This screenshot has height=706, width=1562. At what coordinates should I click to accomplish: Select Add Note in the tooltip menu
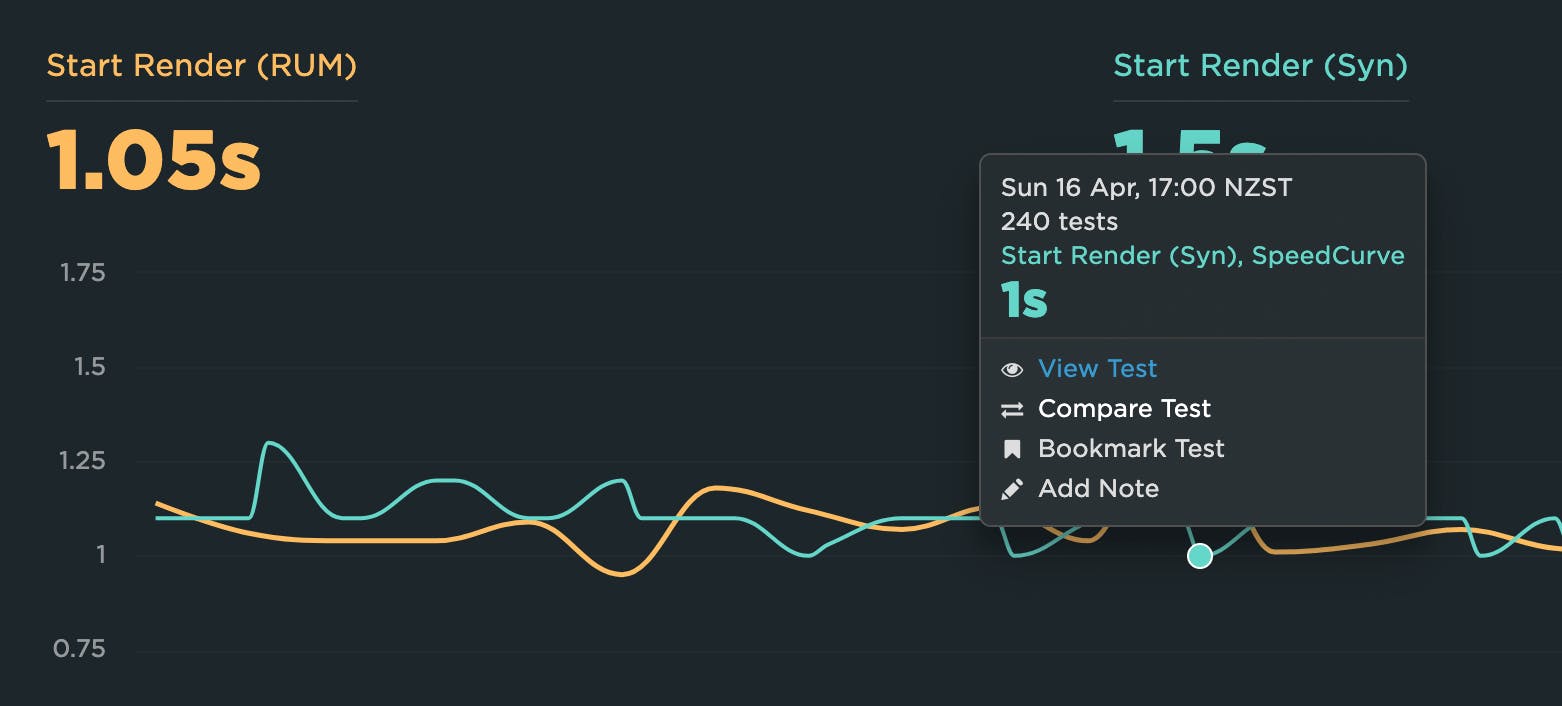tap(1098, 489)
